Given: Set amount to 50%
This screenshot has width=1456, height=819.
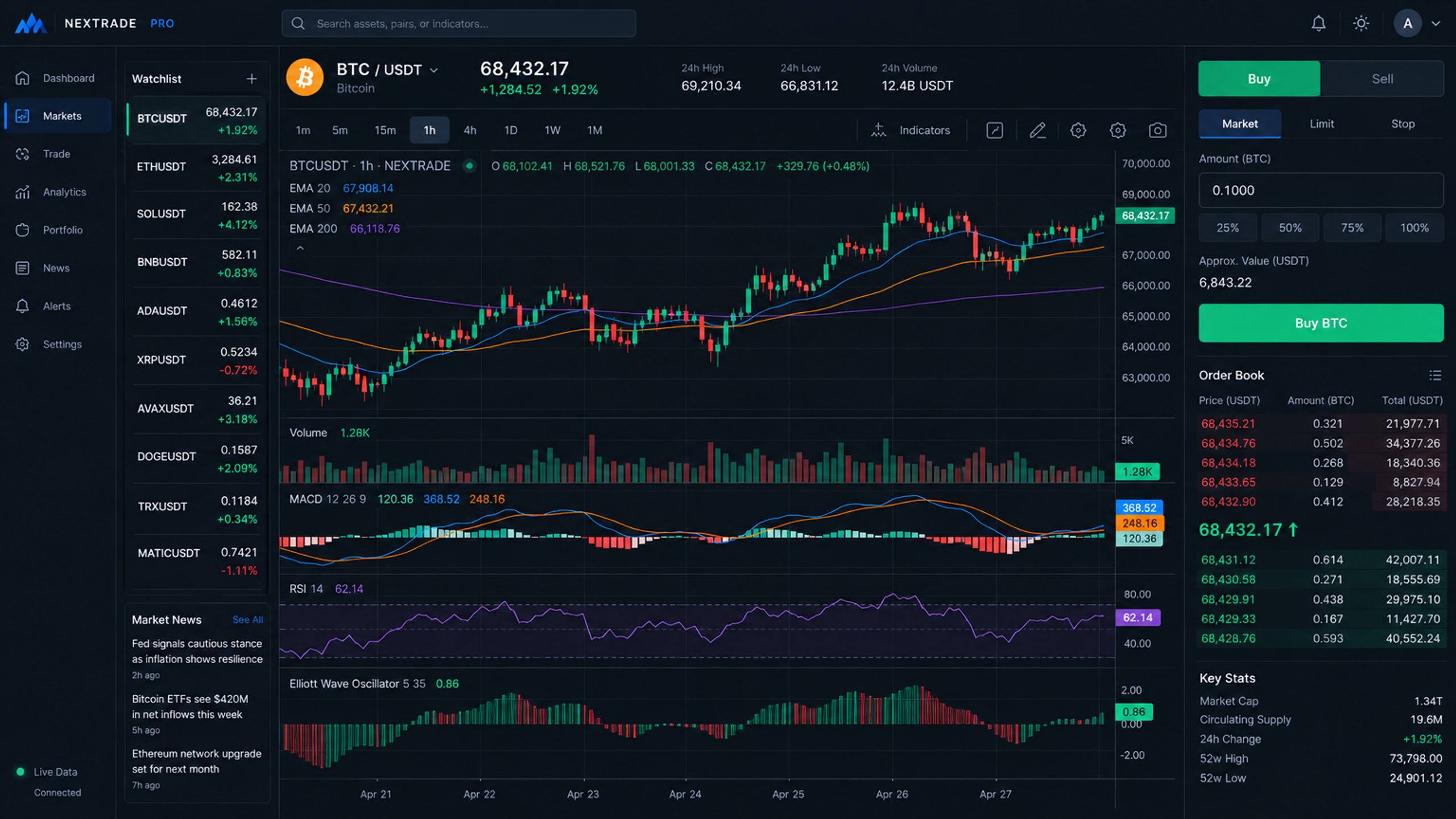Looking at the screenshot, I should point(1290,228).
